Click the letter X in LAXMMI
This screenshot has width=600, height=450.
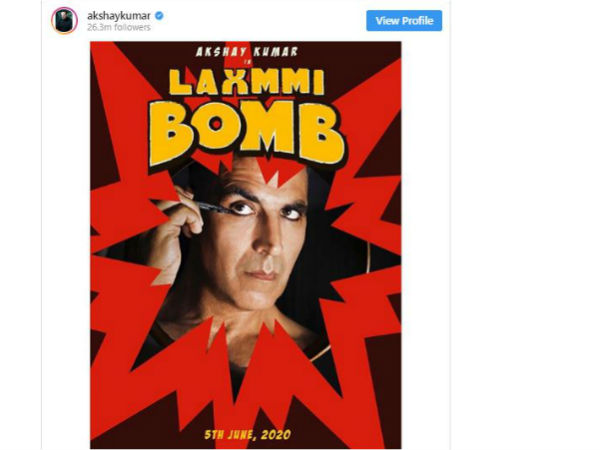click(234, 82)
